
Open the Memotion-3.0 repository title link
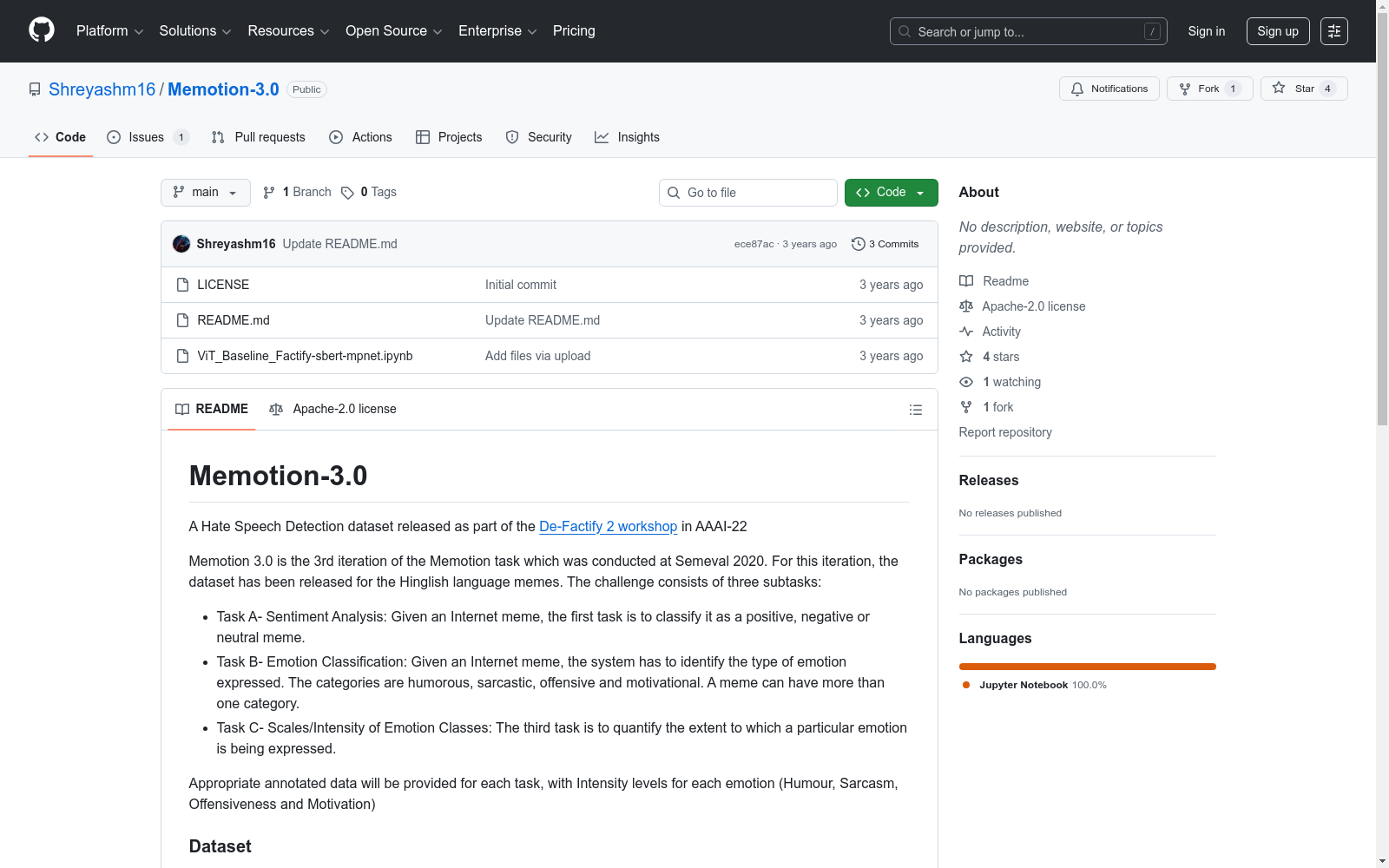click(223, 89)
